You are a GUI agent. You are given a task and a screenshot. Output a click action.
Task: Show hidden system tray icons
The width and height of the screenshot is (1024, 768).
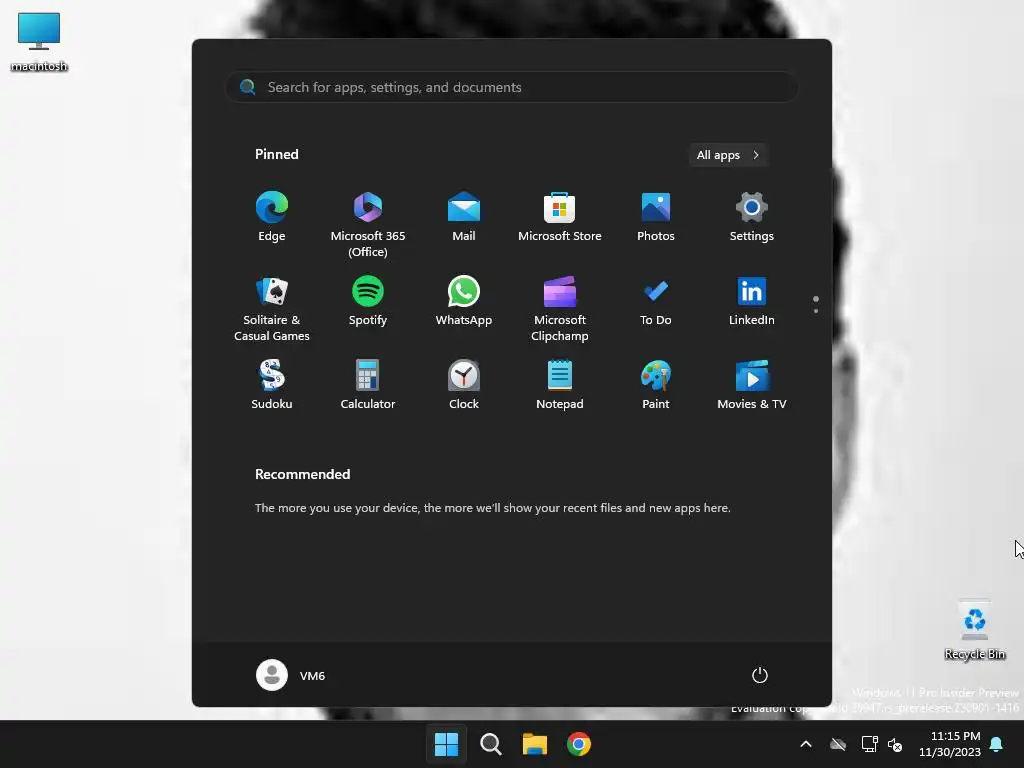806,744
